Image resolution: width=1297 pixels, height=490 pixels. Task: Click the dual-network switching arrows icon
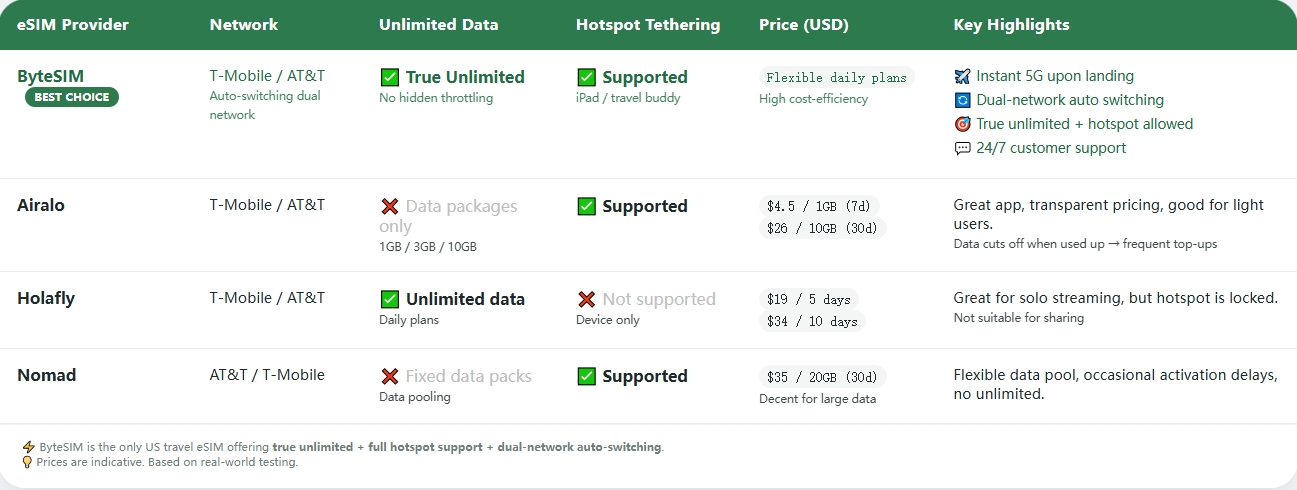(962, 100)
